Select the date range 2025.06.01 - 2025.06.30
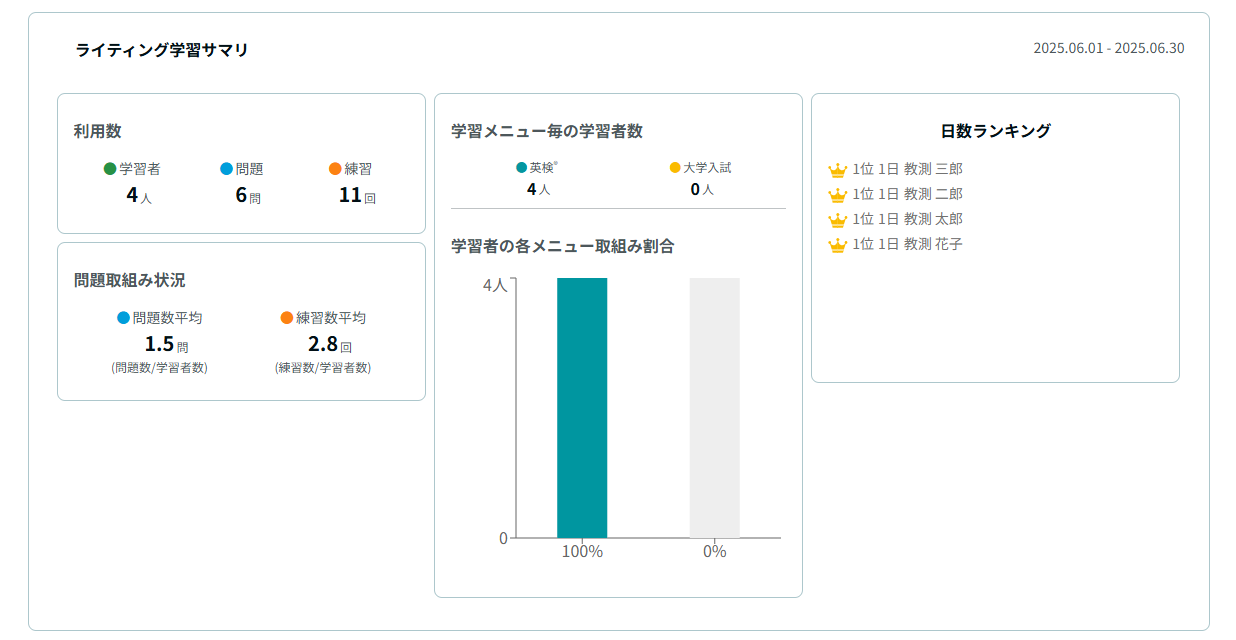Viewport: 1236px width, 640px height. tap(1108, 48)
